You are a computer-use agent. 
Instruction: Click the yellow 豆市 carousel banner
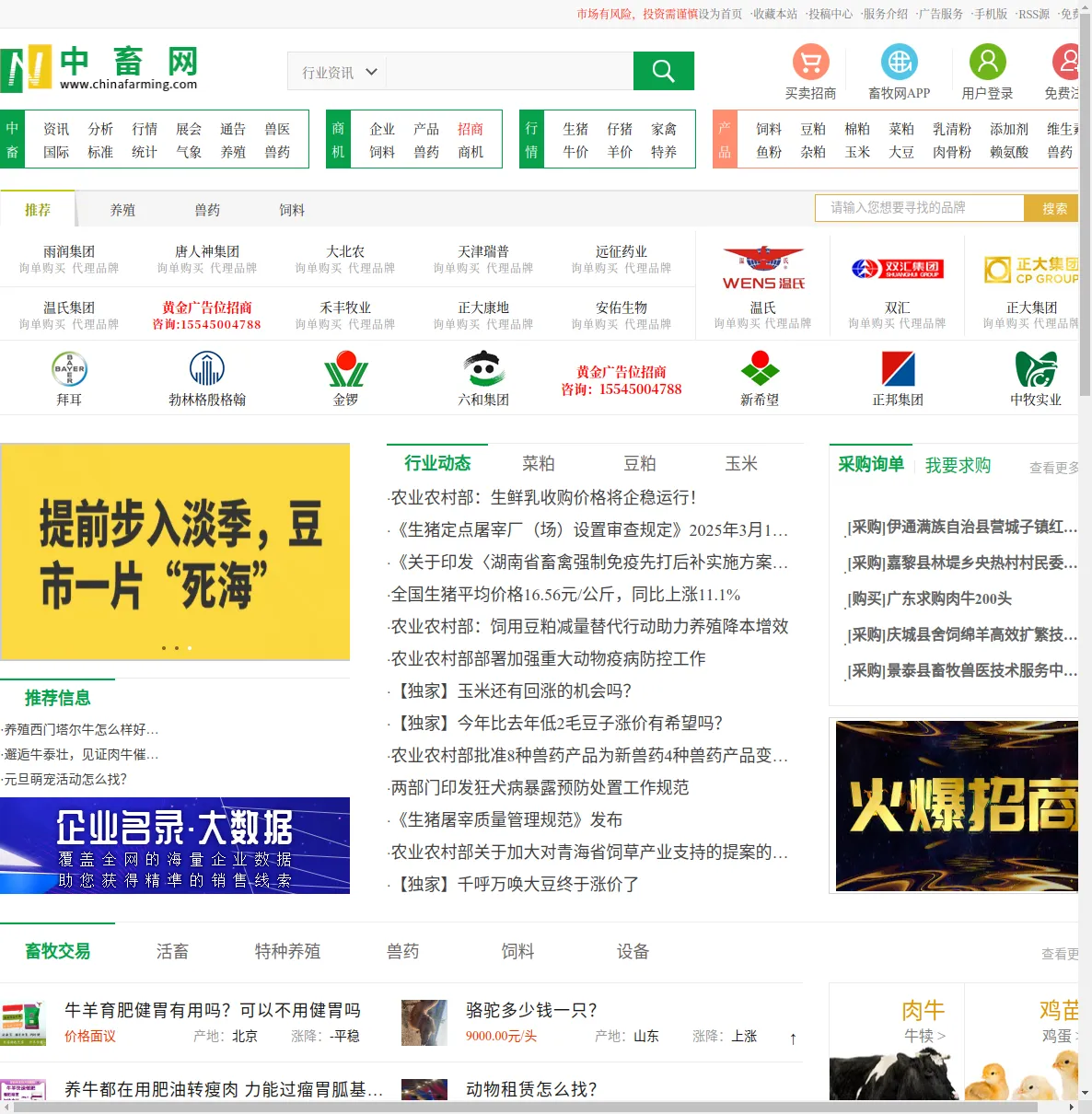(x=175, y=551)
